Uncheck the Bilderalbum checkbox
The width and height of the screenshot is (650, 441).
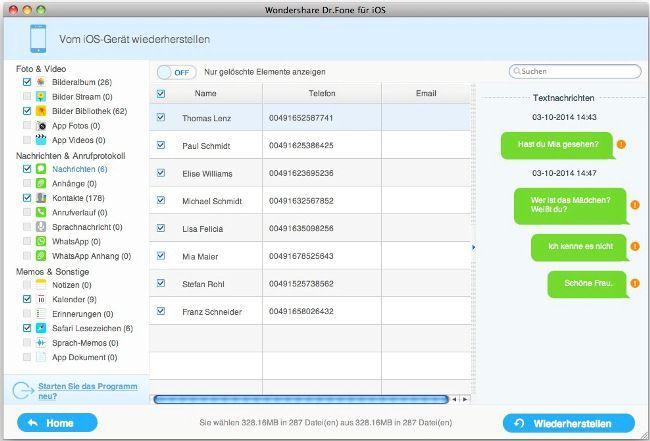tap(27, 82)
